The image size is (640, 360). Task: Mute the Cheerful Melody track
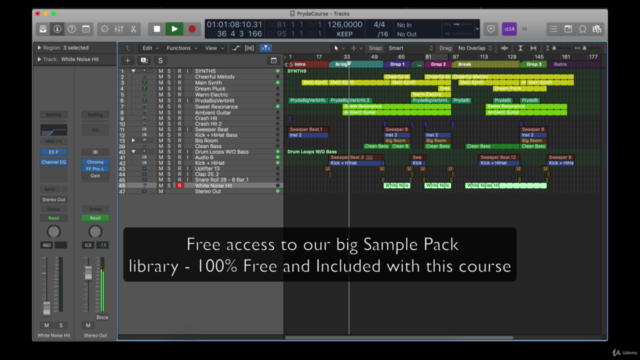click(x=161, y=77)
